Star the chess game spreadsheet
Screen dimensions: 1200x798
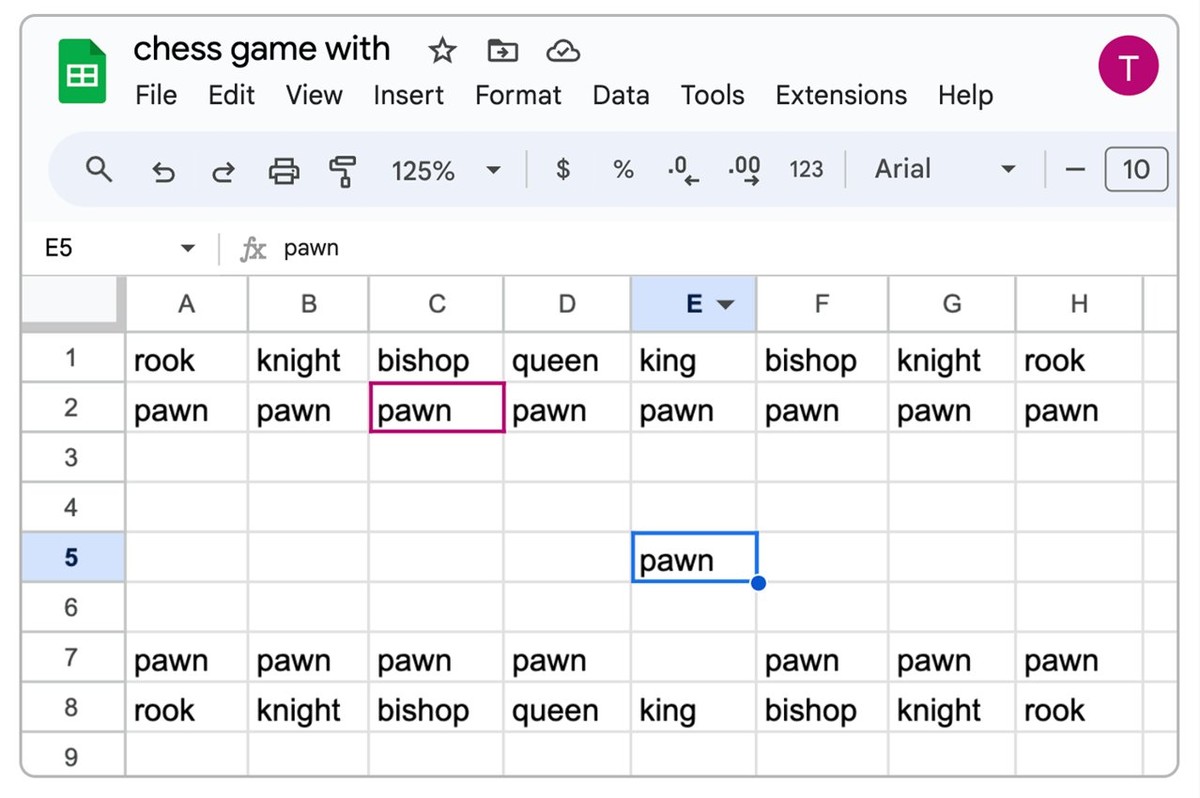tap(442, 50)
